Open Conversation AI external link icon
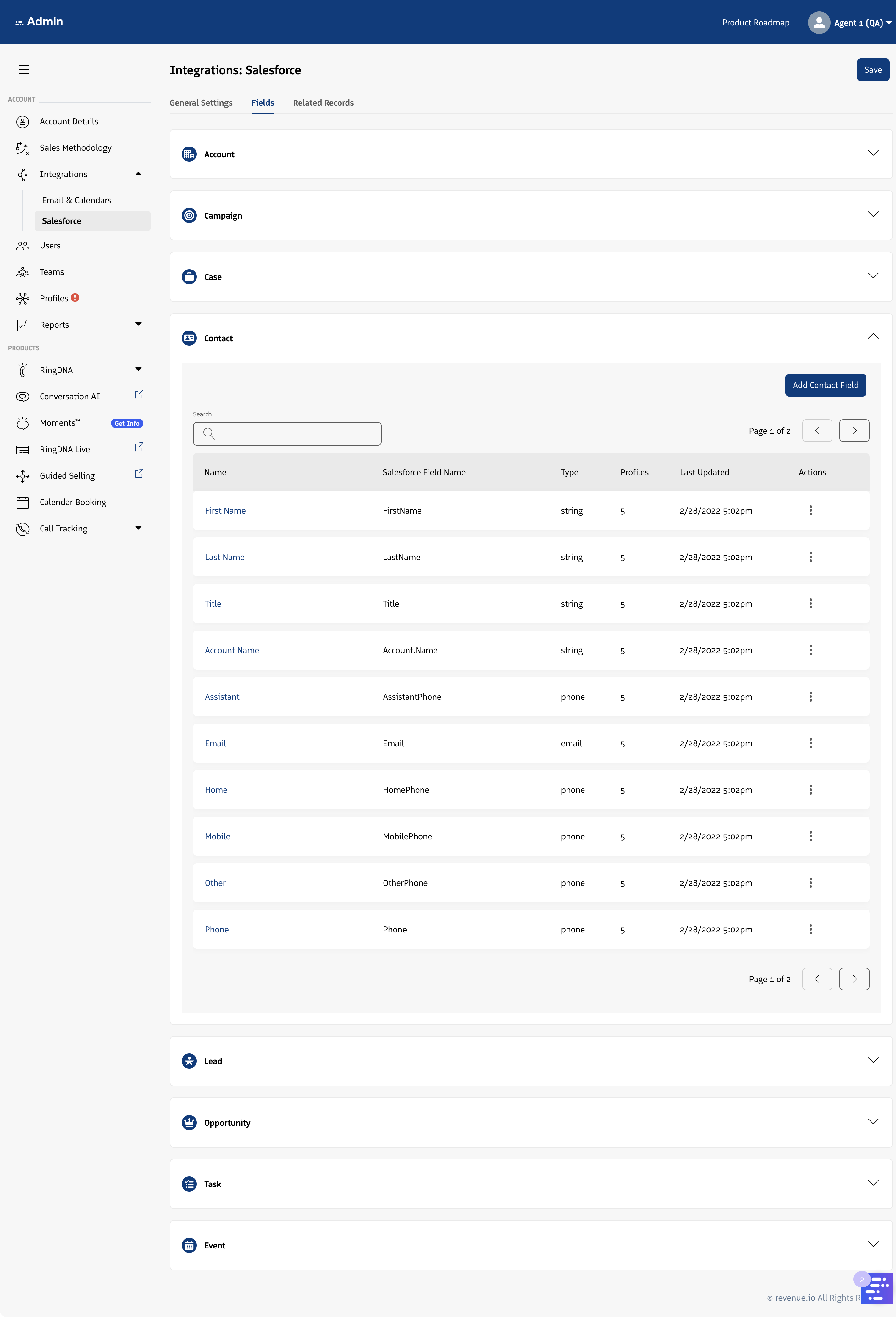The height and width of the screenshot is (1317, 896). tap(139, 394)
